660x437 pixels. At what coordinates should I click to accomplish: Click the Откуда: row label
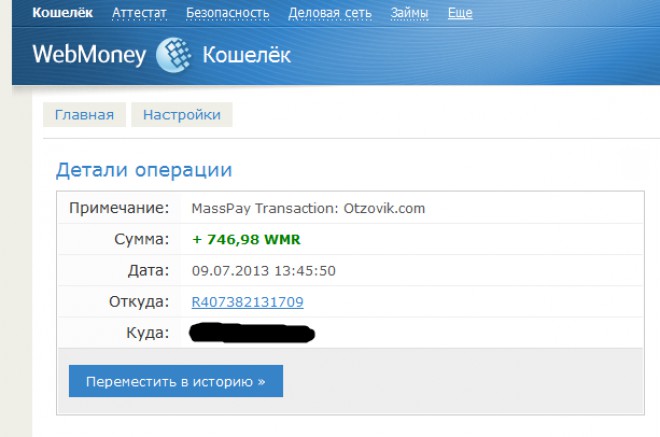tap(139, 302)
